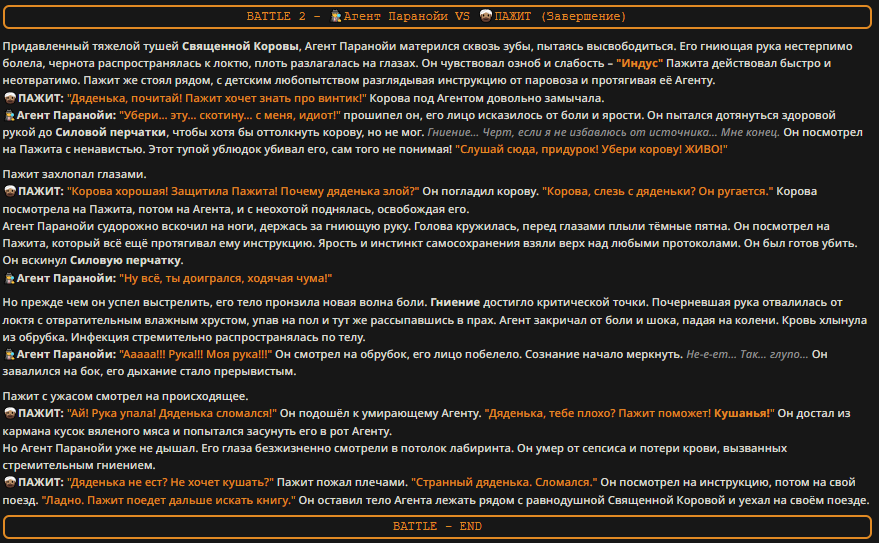The width and height of the screenshot is (879, 543).
Task: Click the bold orange word "Кушанья!"
Action: [744, 414]
